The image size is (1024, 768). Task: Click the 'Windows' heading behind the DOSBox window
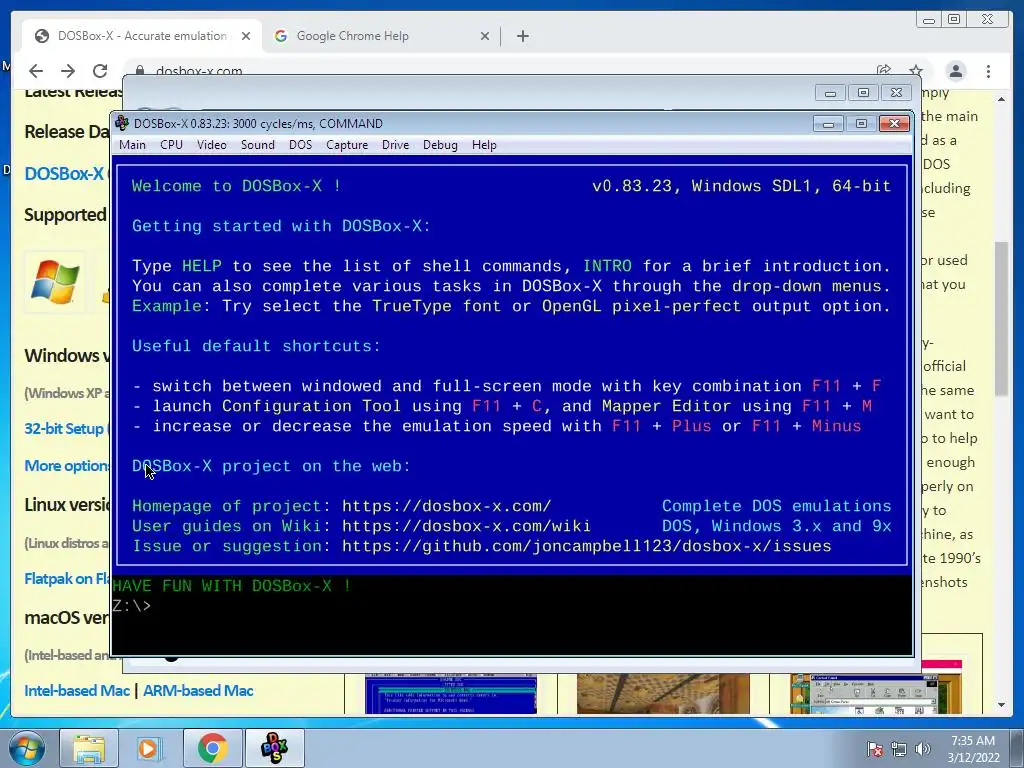[x=67, y=355]
